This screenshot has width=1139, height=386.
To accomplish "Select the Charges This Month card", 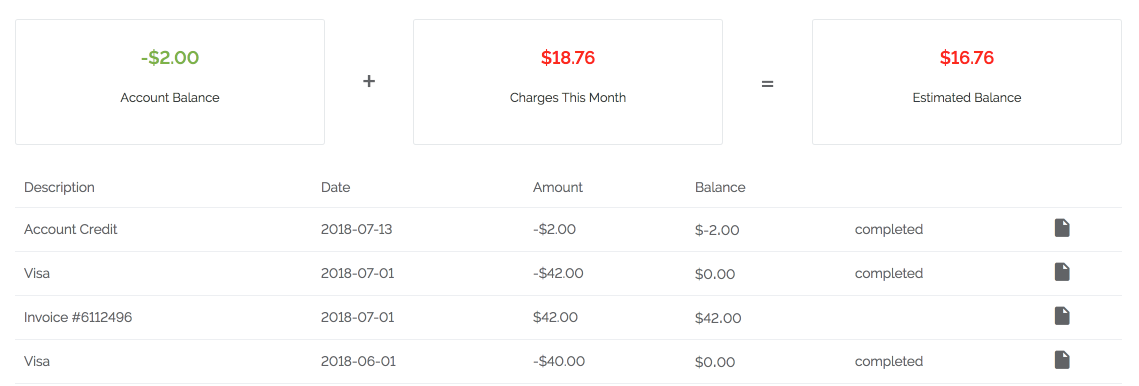I will (568, 82).
